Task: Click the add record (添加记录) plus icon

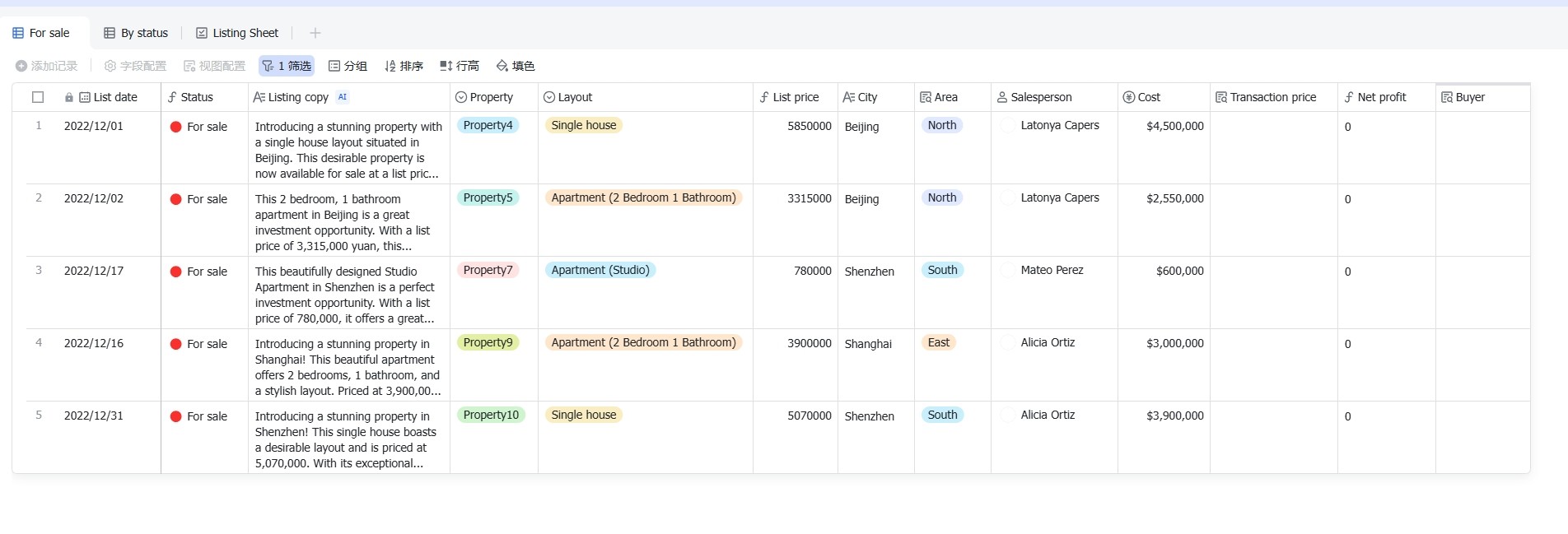Action: point(21,66)
